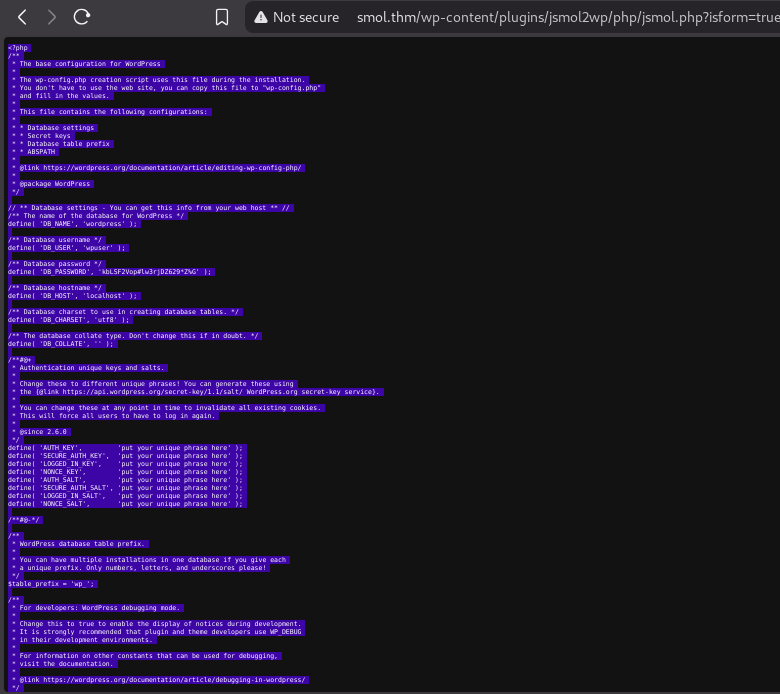780x694 pixels.
Task: Click the Not secure warning triangle icon
Action: (x=260, y=17)
